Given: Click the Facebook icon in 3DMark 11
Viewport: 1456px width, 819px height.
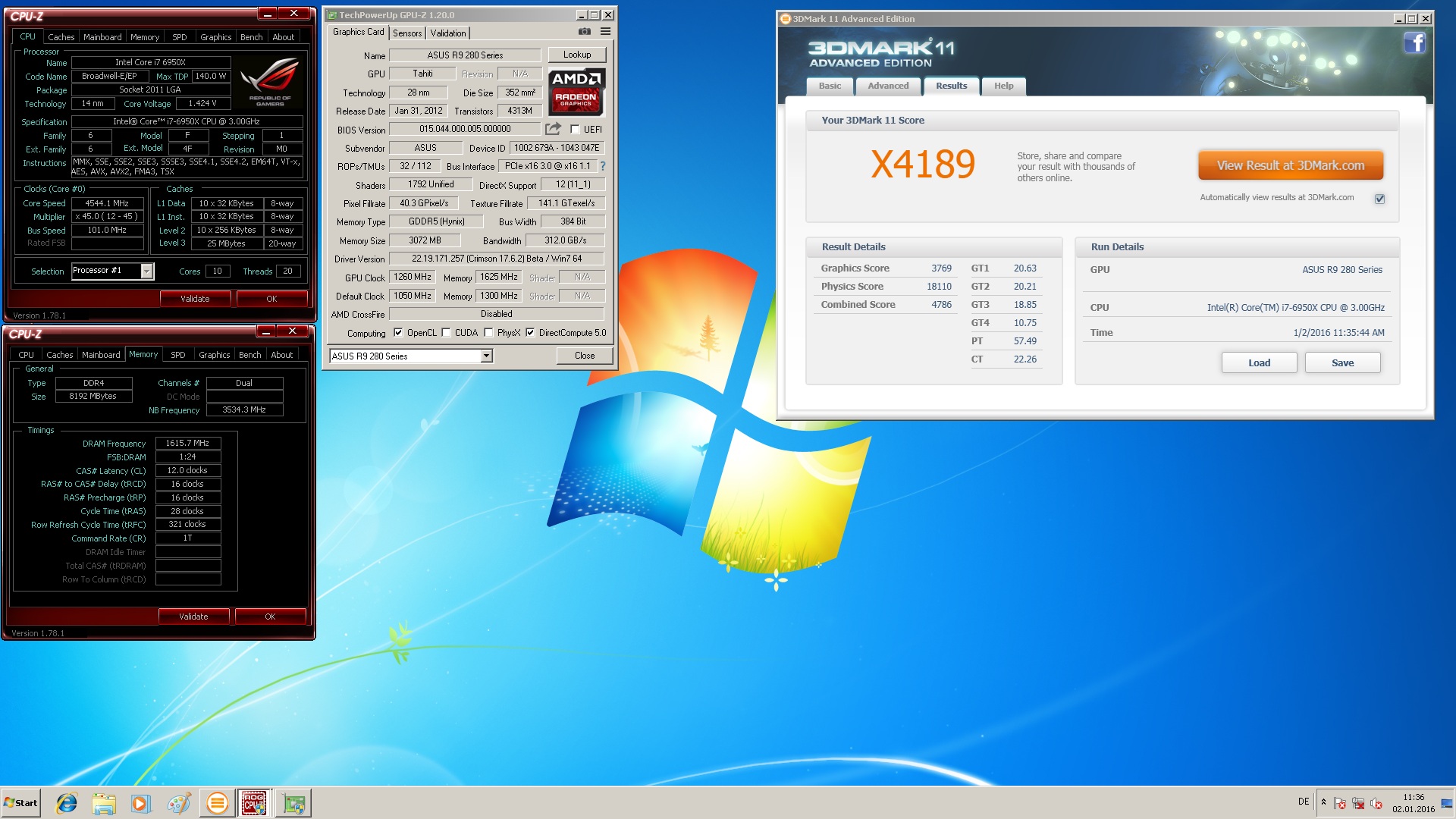Looking at the screenshot, I should pyautogui.click(x=1414, y=43).
